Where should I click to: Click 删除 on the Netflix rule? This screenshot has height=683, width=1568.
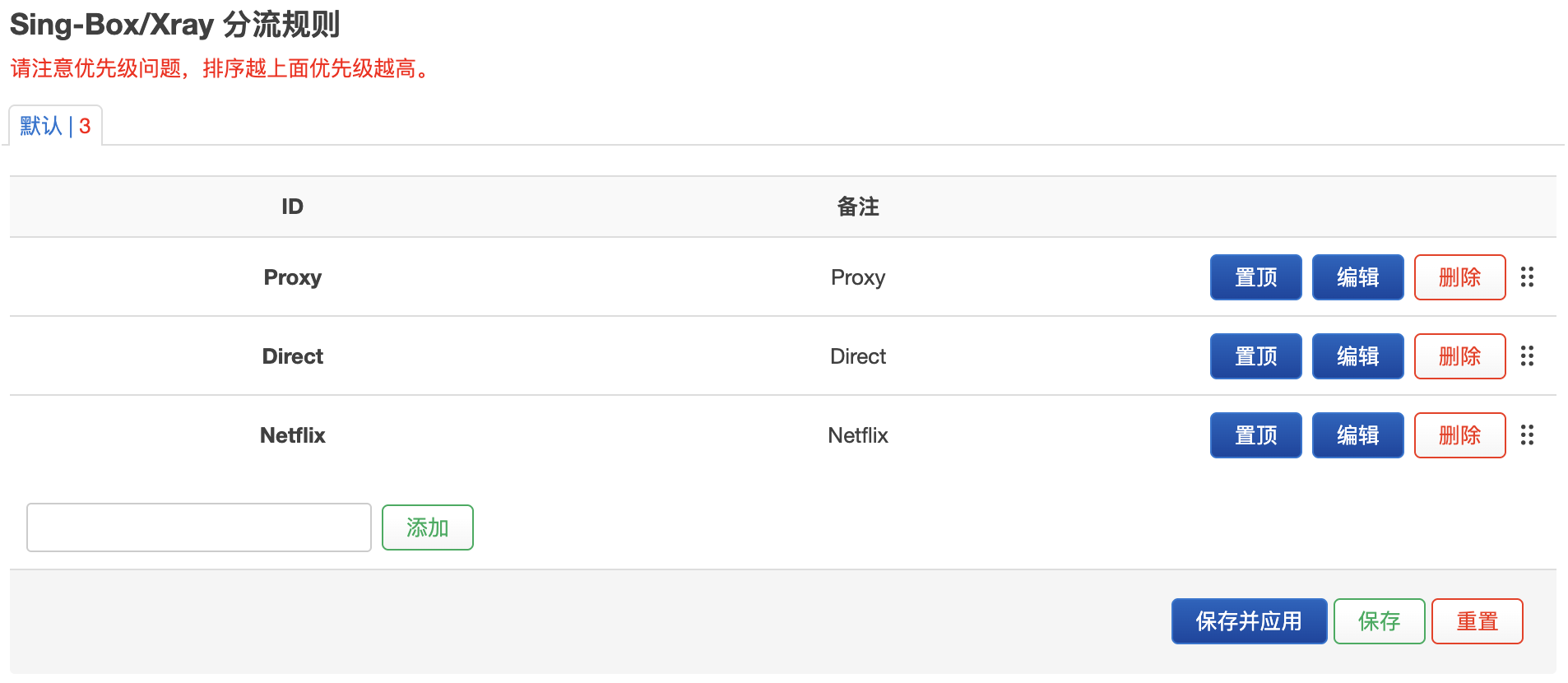[1459, 435]
